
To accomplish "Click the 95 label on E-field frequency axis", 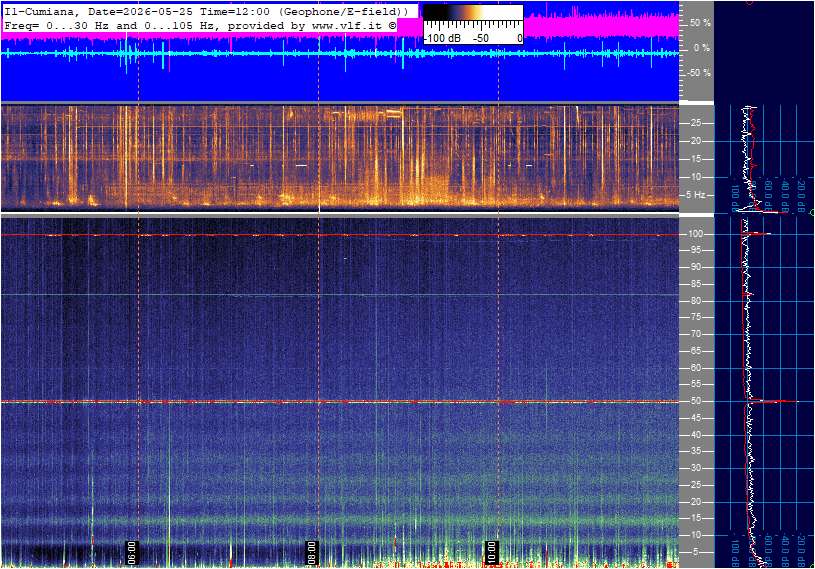I will (695, 250).
